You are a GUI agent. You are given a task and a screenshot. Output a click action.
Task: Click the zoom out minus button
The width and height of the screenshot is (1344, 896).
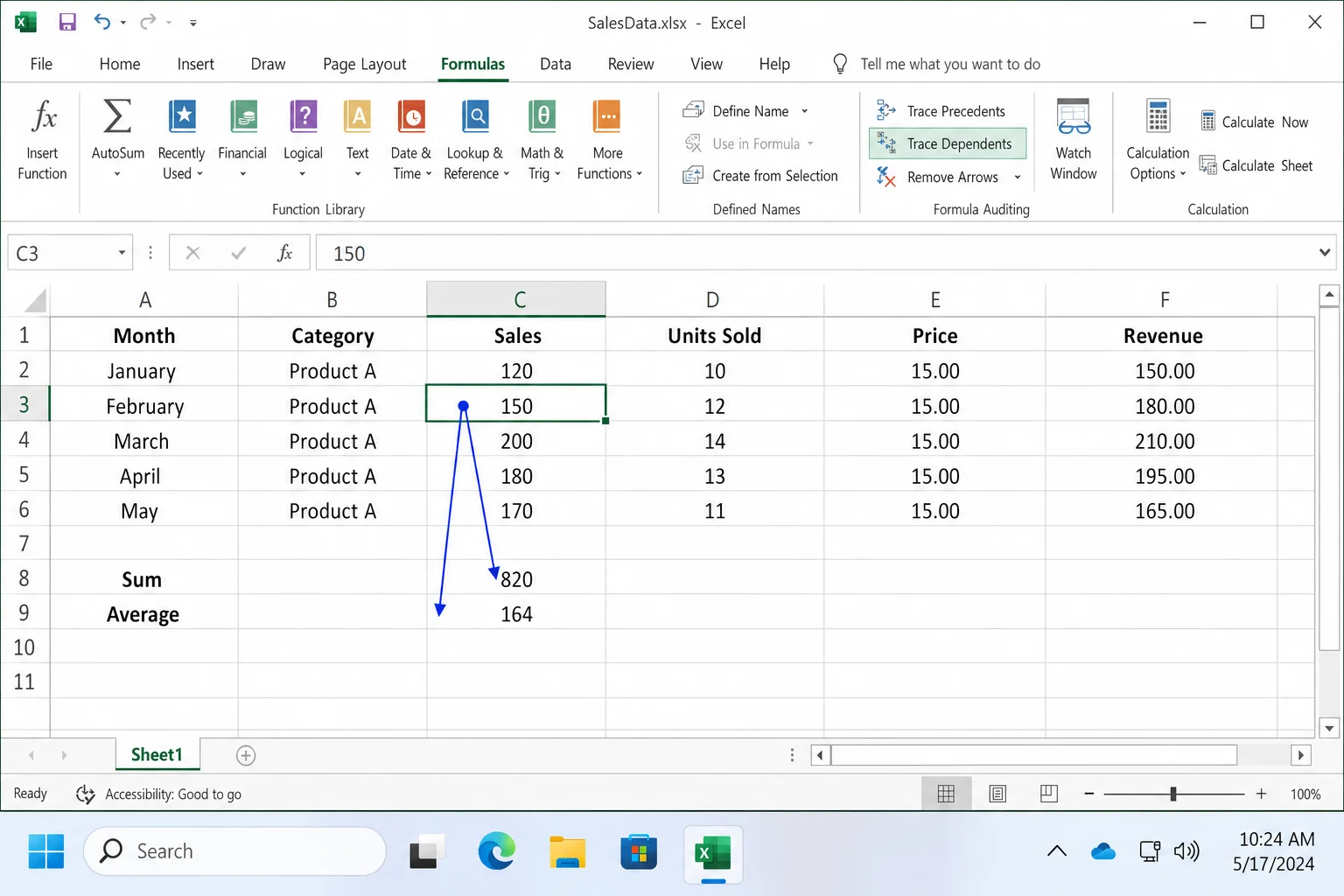click(x=1088, y=794)
